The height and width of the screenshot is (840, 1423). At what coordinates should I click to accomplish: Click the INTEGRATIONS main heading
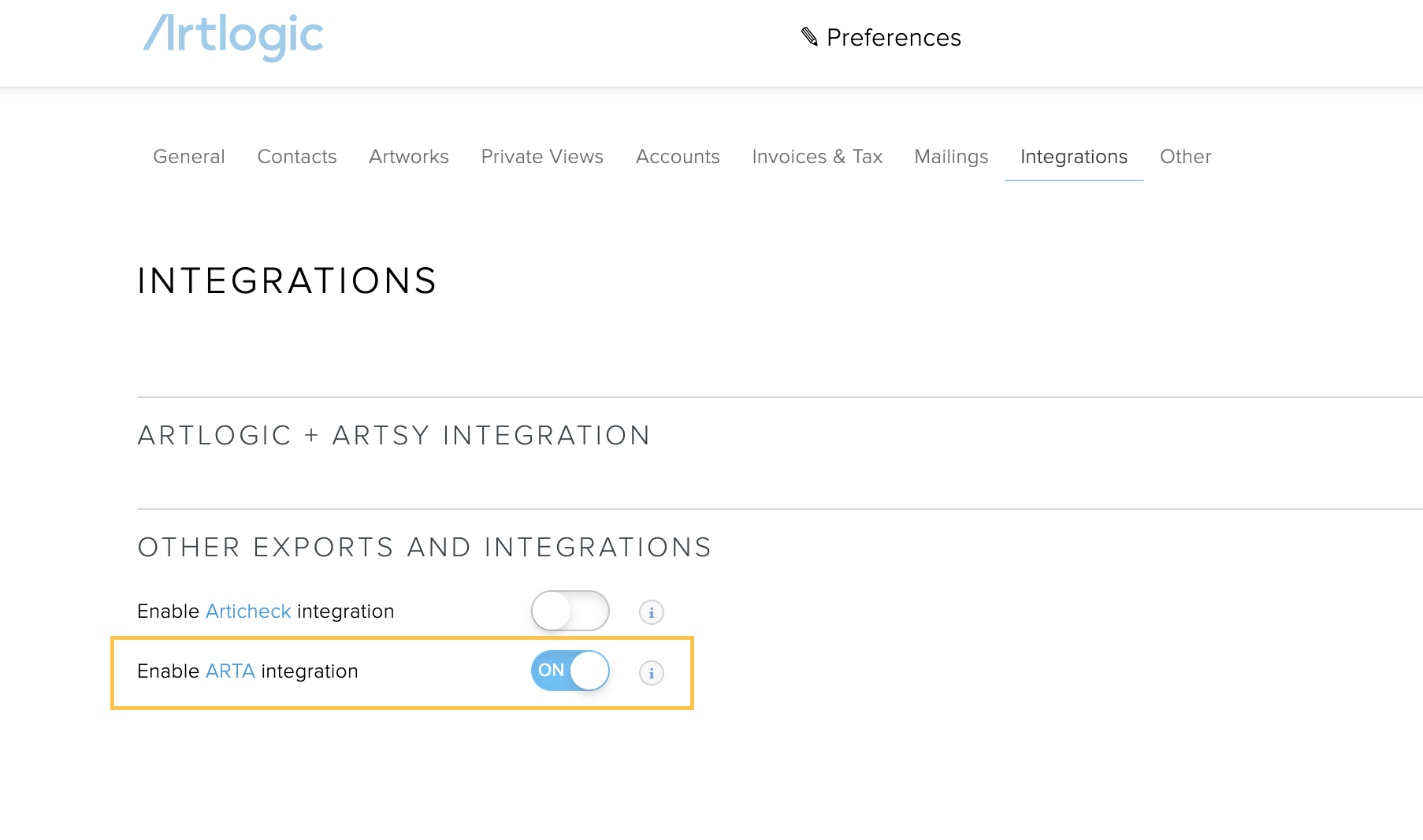(x=287, y=281)
